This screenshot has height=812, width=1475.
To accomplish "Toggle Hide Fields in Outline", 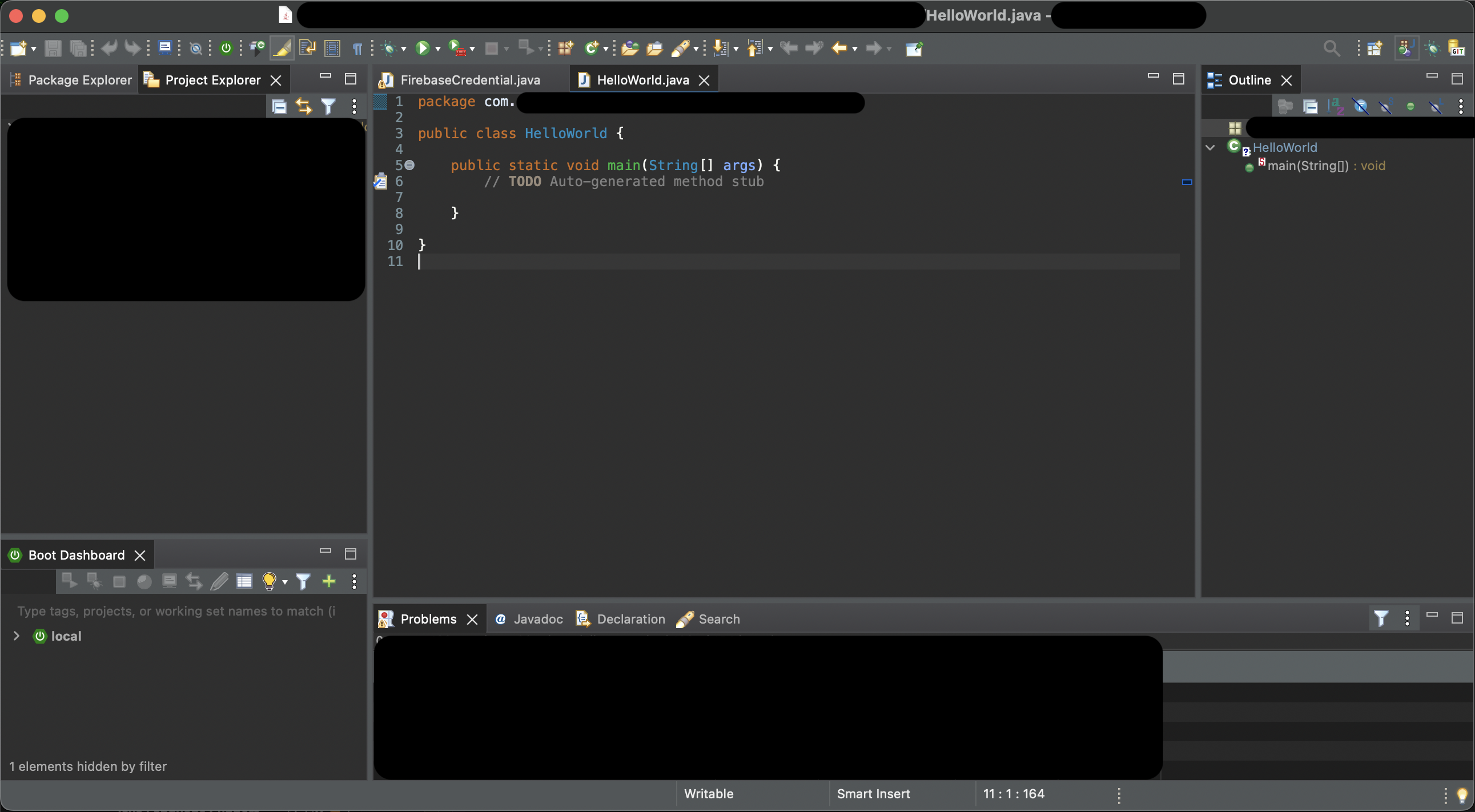I will point(1360,107).
